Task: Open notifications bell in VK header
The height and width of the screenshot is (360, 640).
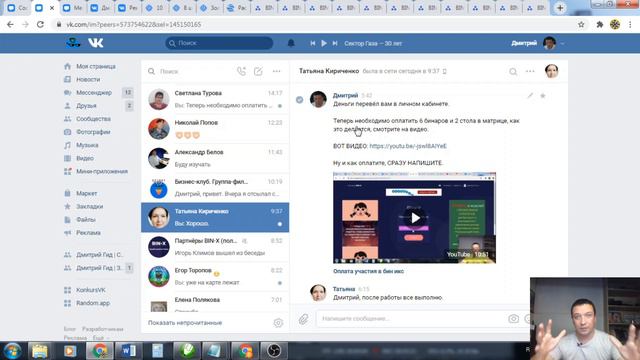Action: pyautogui.click(x=291, y=43)
